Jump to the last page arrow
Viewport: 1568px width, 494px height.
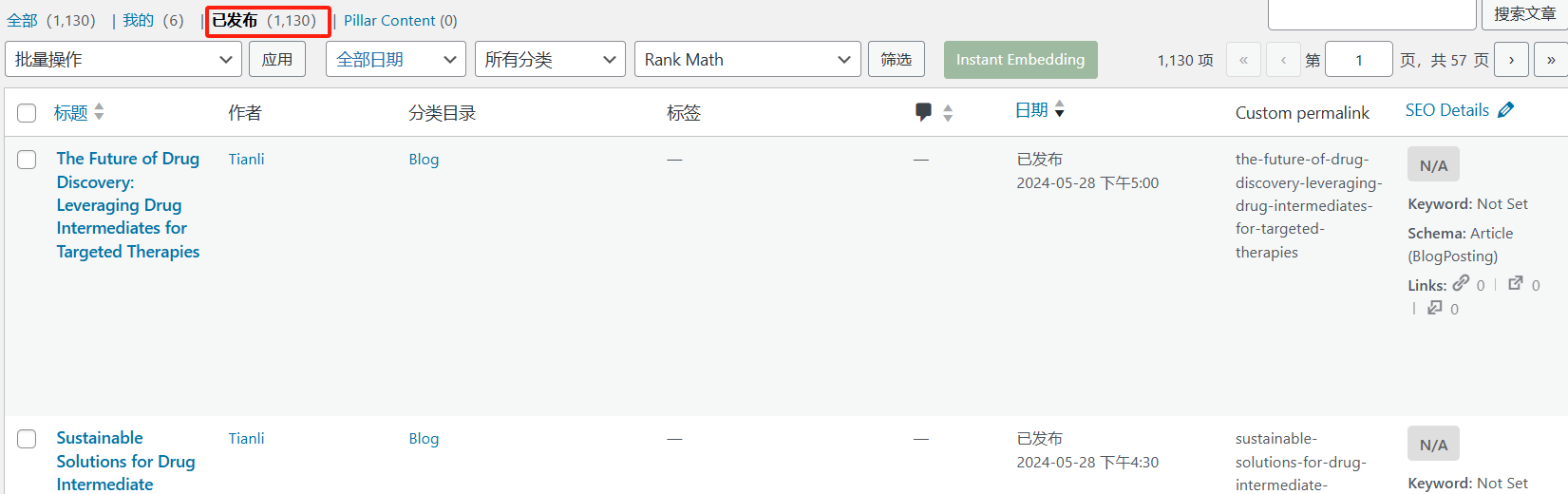[x=1551, y=60]
